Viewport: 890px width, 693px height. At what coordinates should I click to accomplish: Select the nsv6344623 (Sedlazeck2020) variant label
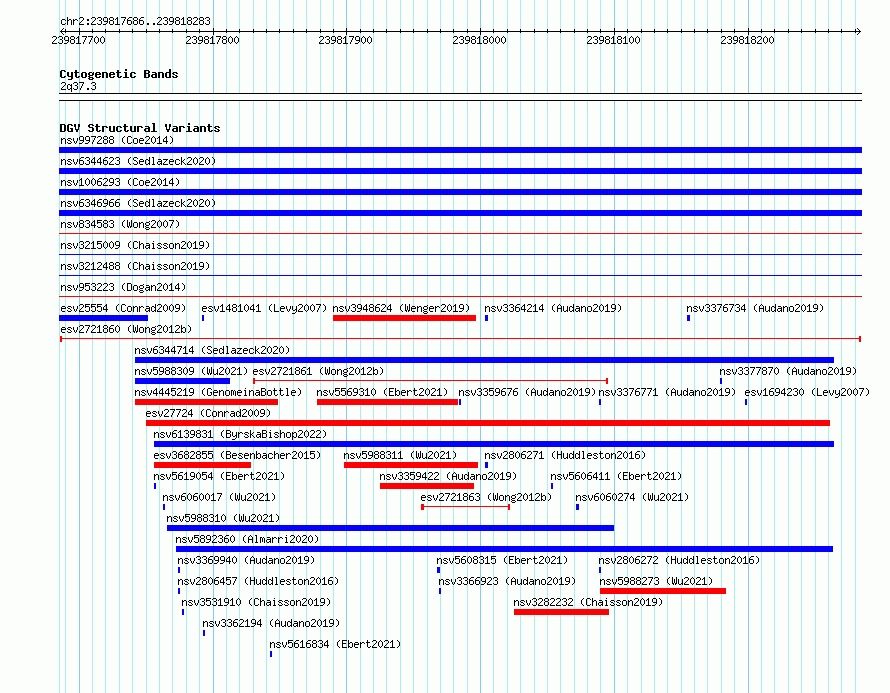pyautogui.click(x=138, y=161)
